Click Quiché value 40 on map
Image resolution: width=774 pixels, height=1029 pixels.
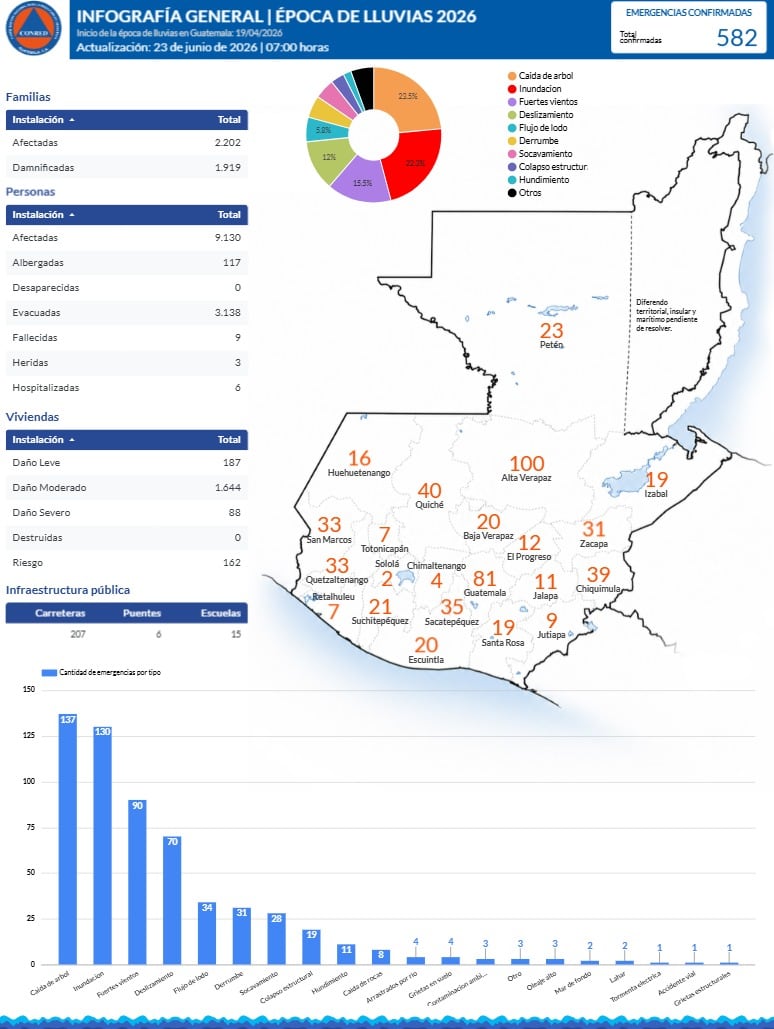tap(429, 491)
